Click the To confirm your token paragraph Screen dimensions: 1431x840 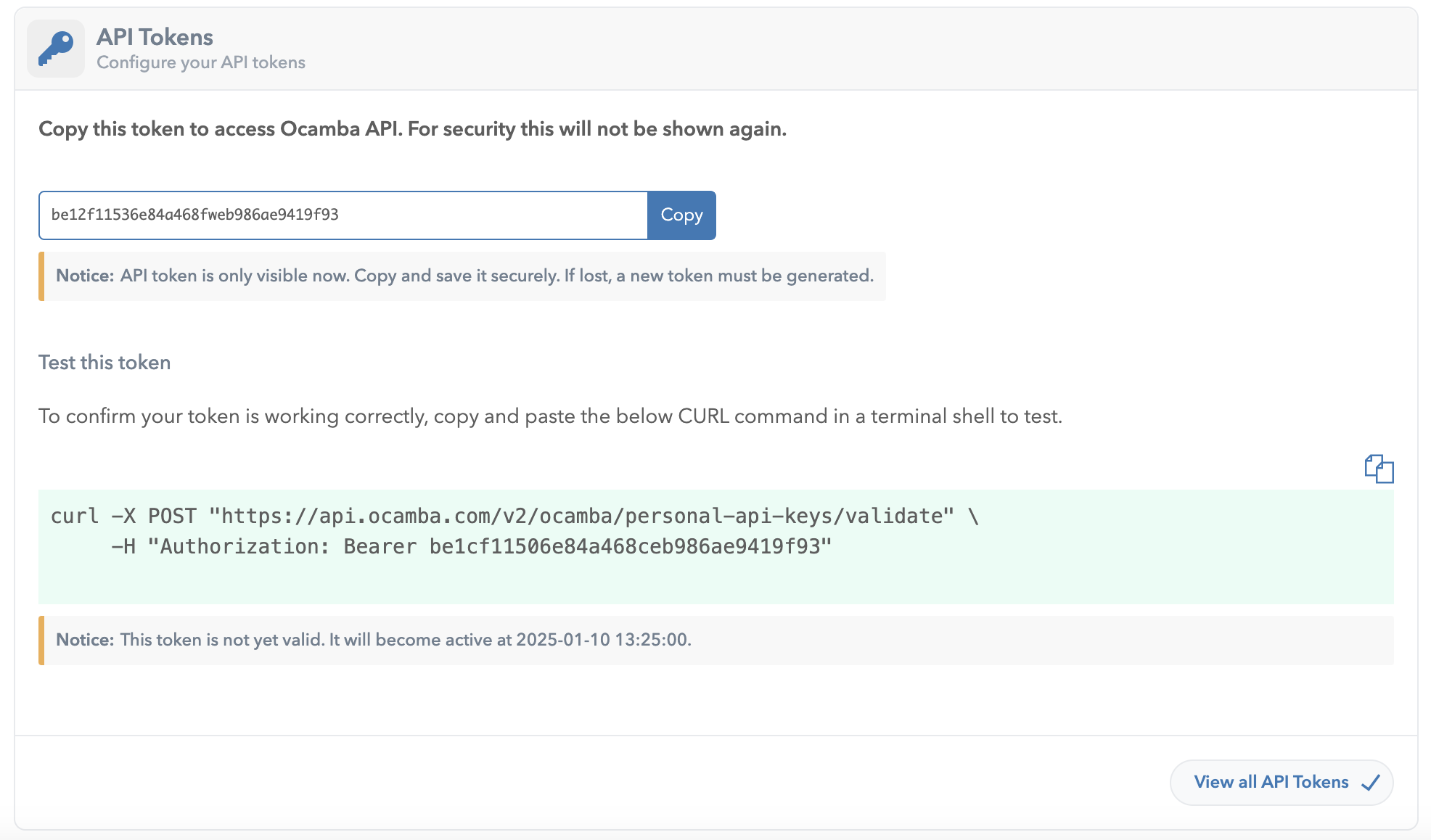tap(550, 416)
